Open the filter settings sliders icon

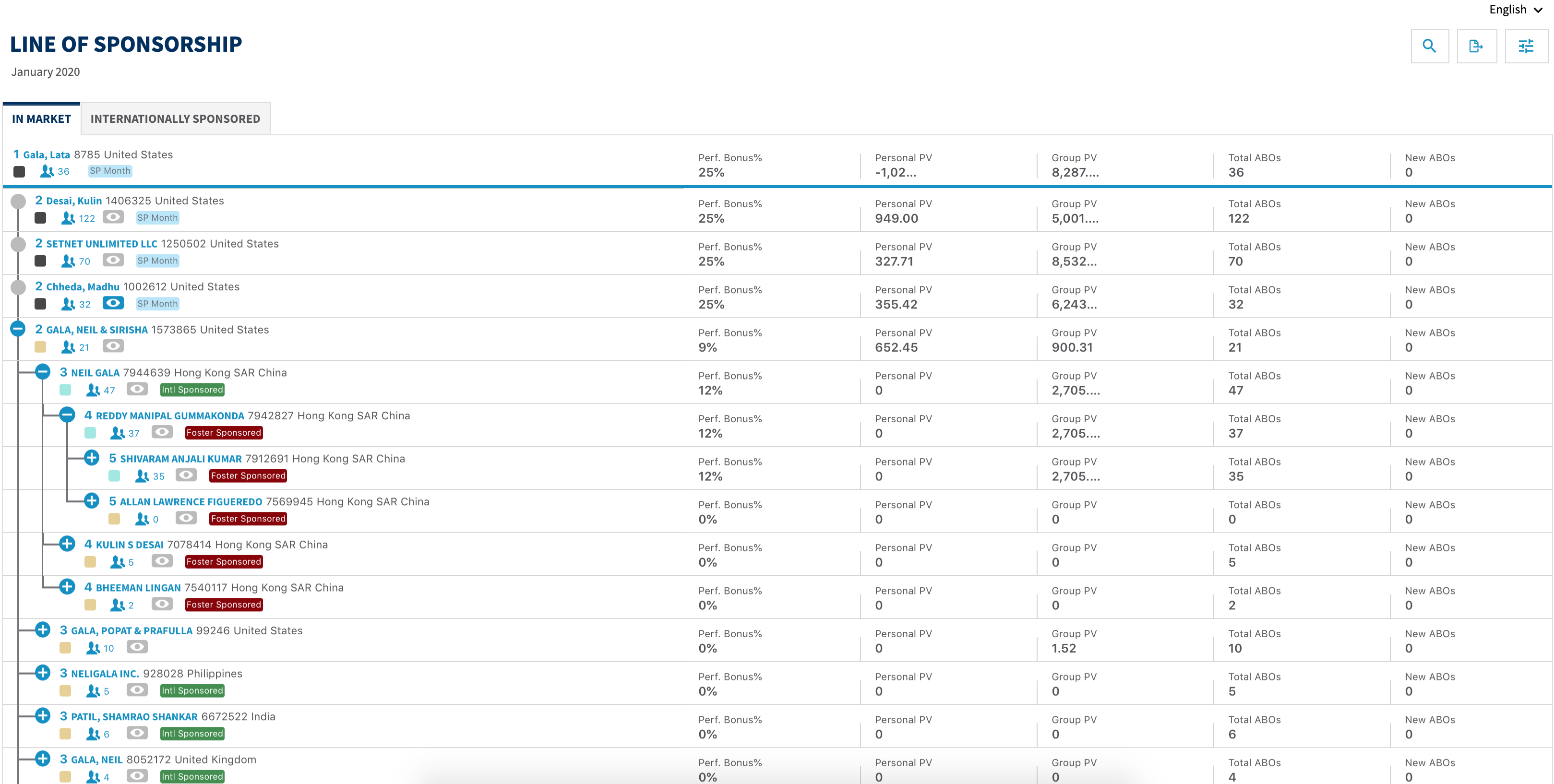tap(1526, 46)
